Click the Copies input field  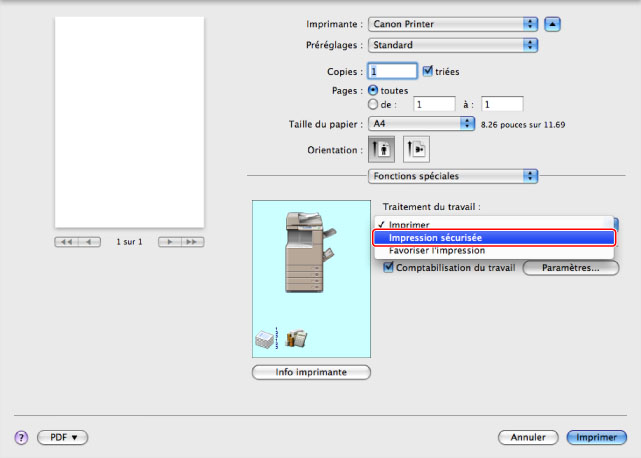(392, 72)
